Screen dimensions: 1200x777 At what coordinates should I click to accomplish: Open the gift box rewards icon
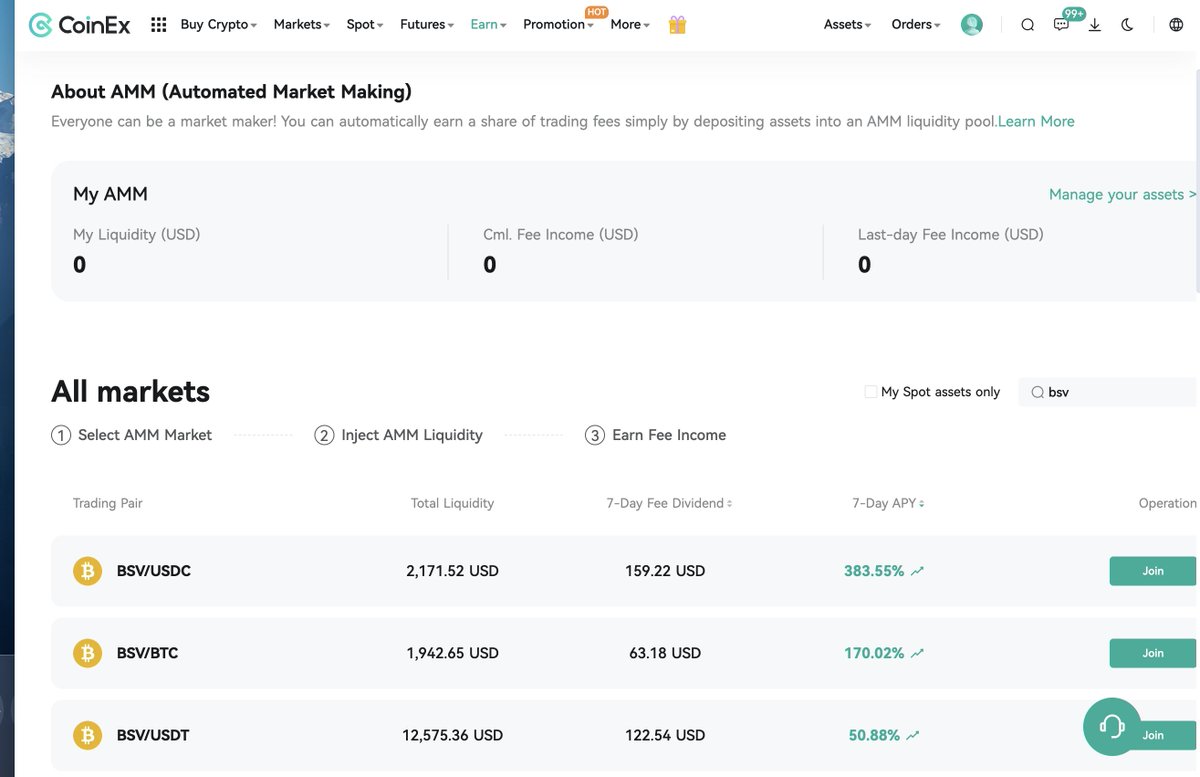click(x=677, y=25)
